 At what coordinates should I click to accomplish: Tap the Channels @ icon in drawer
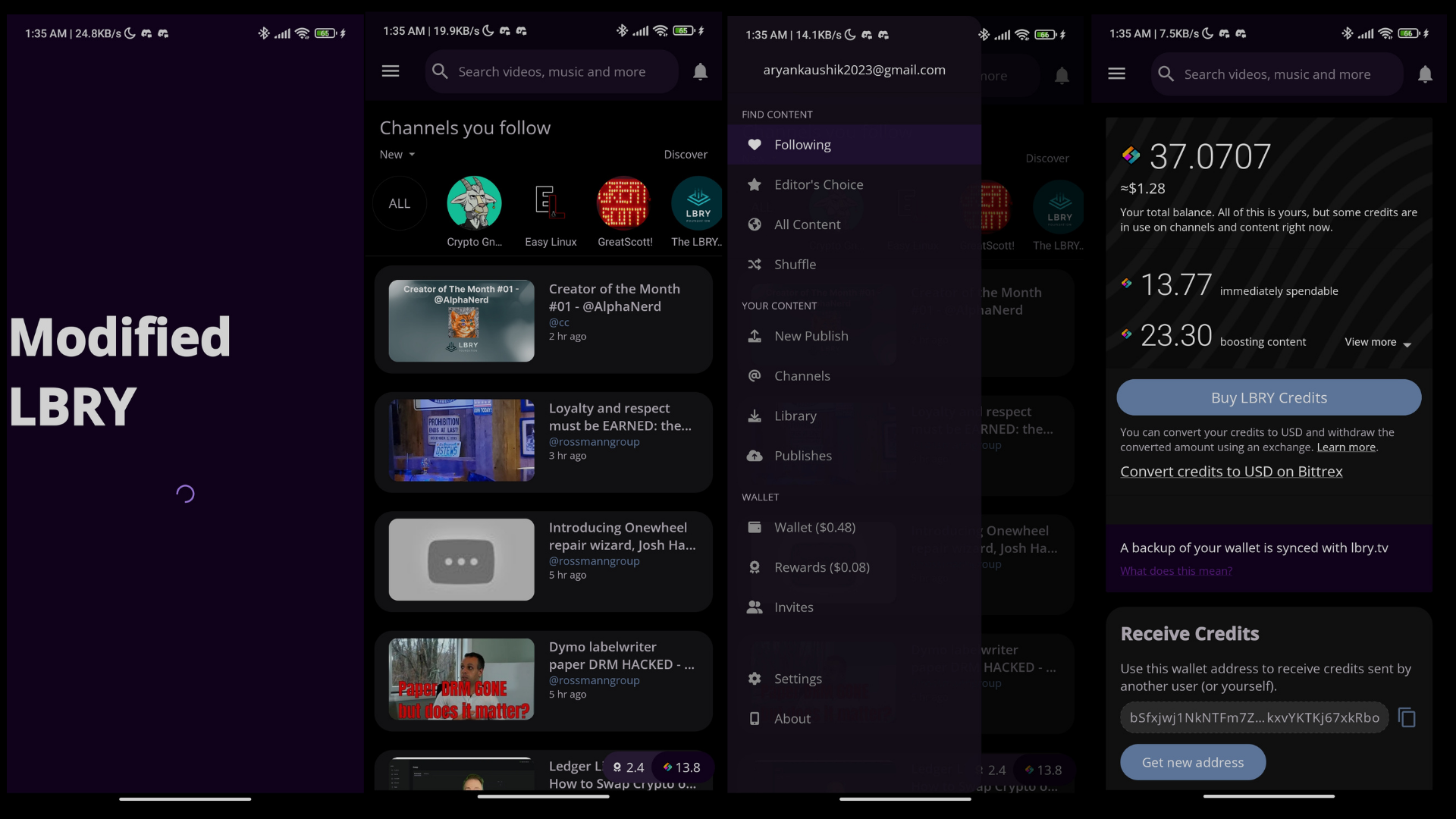point(755,376)
